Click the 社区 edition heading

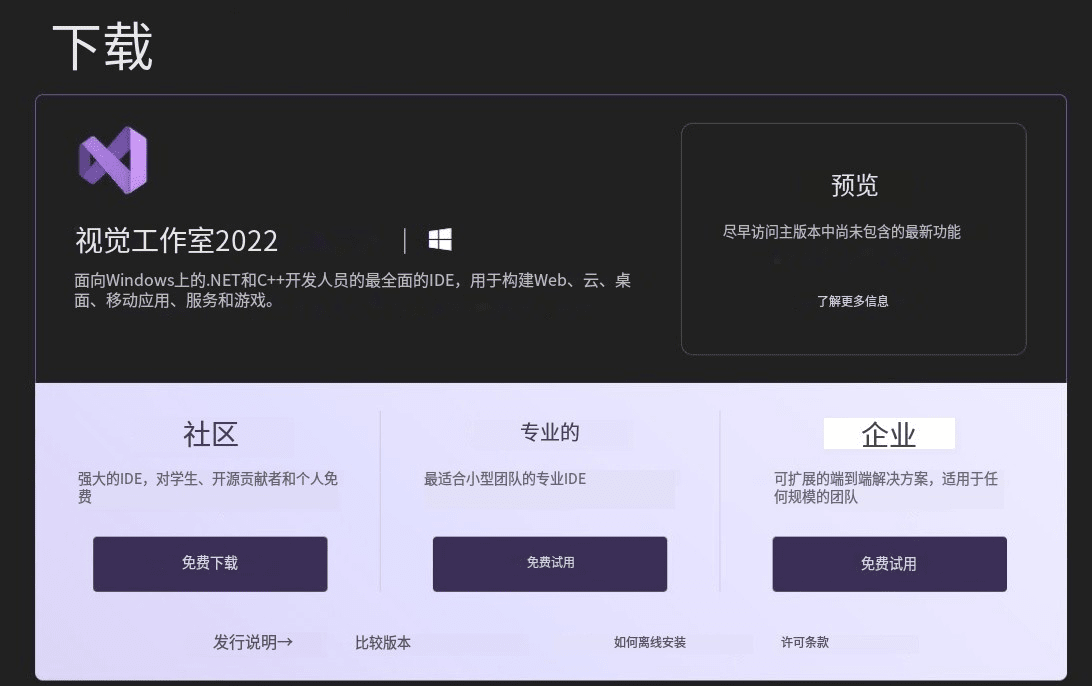pyautogui.click(x=210, y=435)
